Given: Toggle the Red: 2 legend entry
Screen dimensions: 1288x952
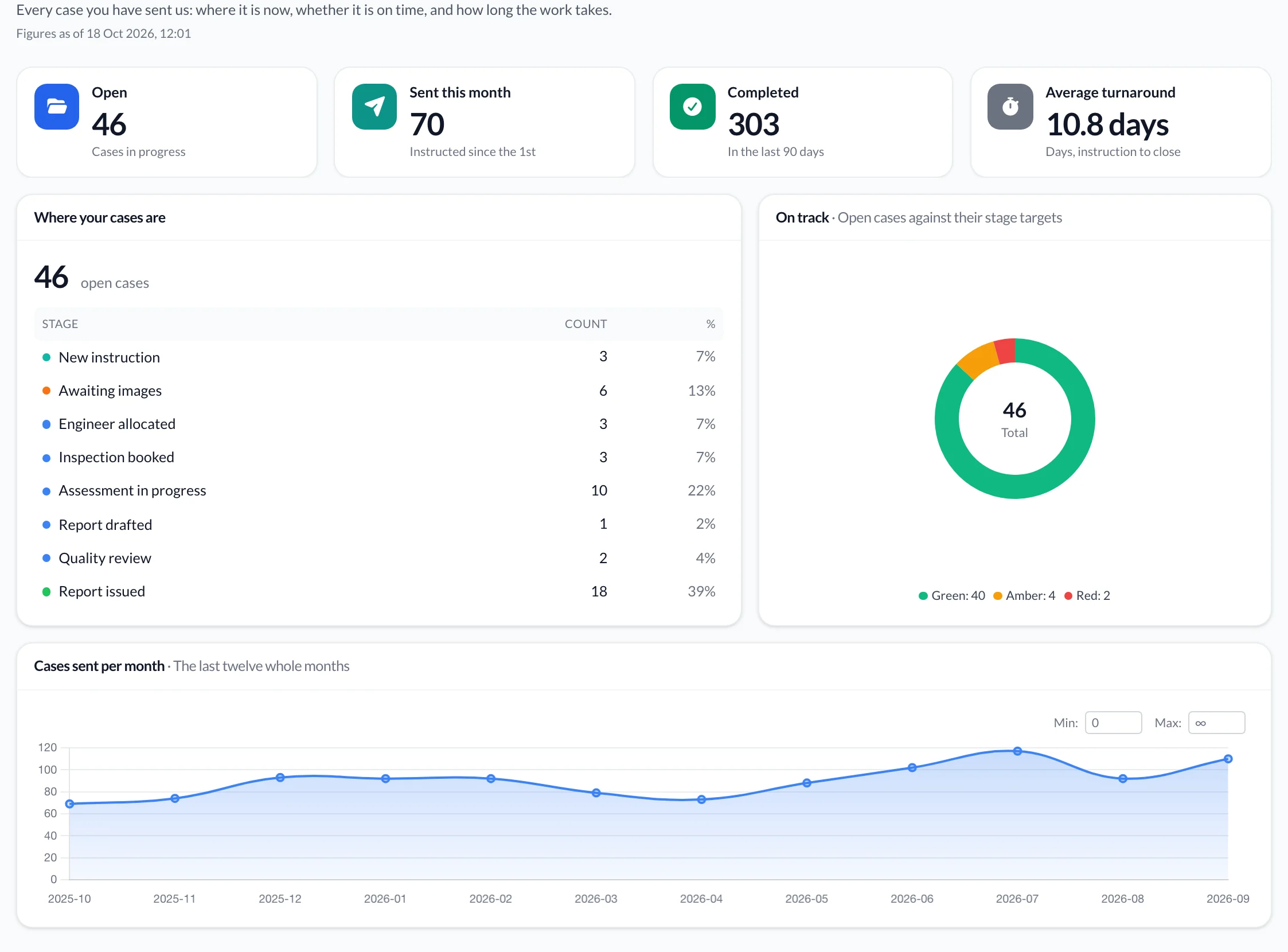Looking at the screenshot, I should [1087, 595].
